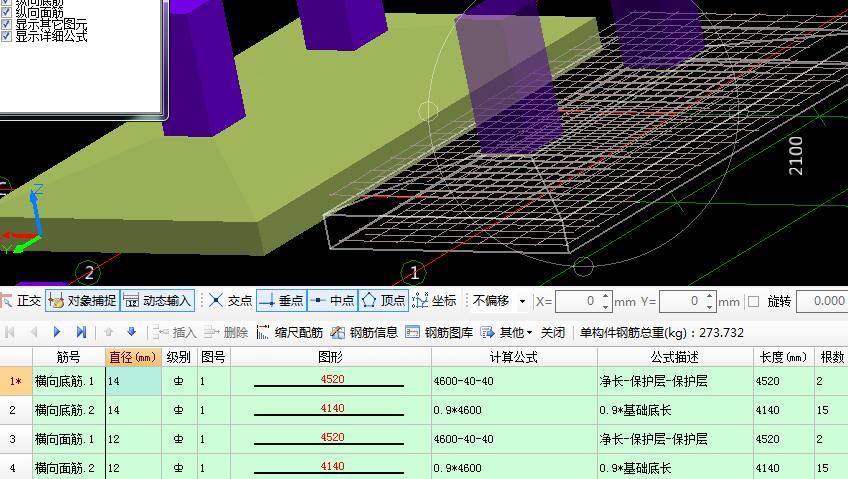Click 横向面筋.1 cell

tap(69, 439)
